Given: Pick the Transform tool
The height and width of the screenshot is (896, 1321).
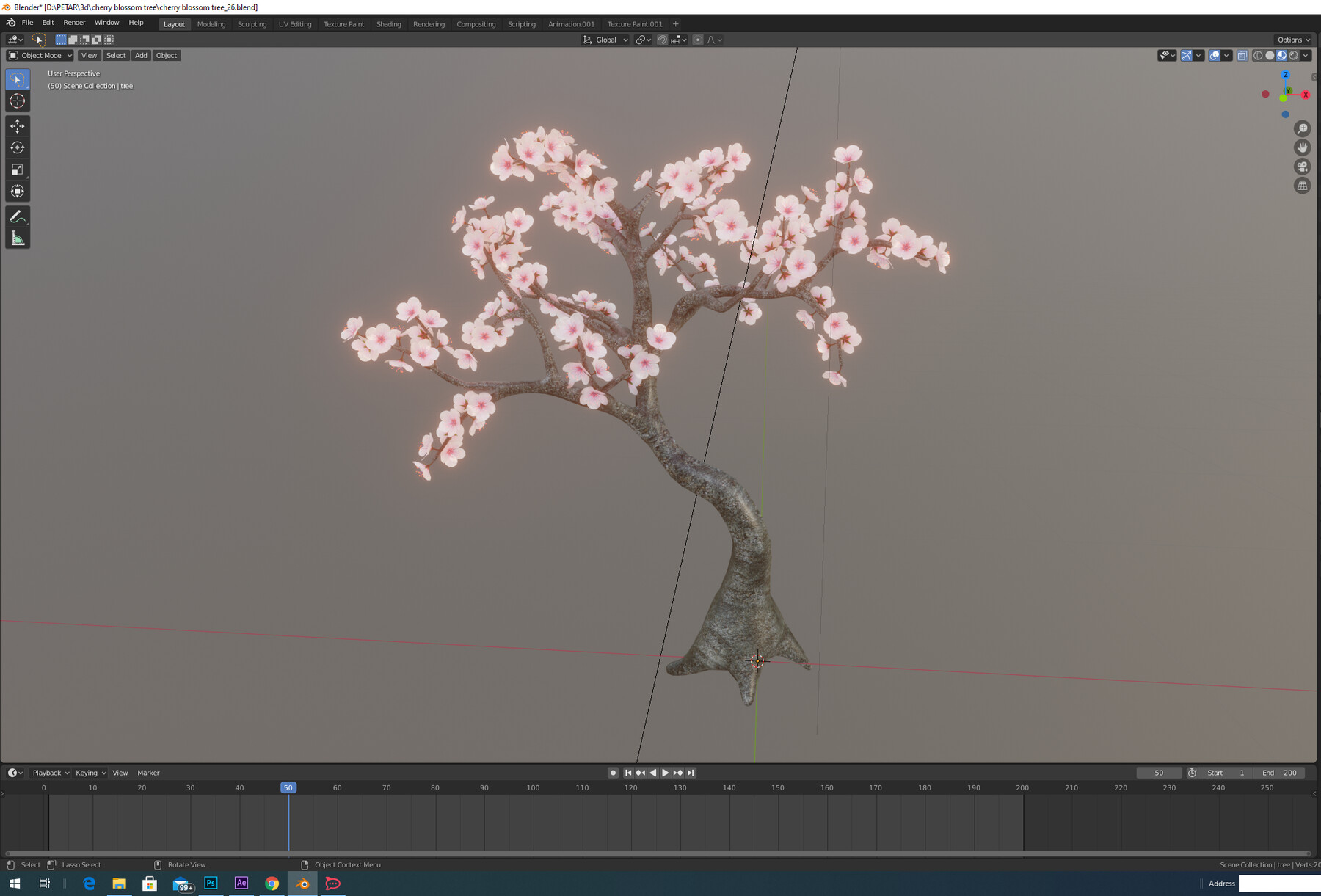Looking at the screenshot, I should click(18, 191).
